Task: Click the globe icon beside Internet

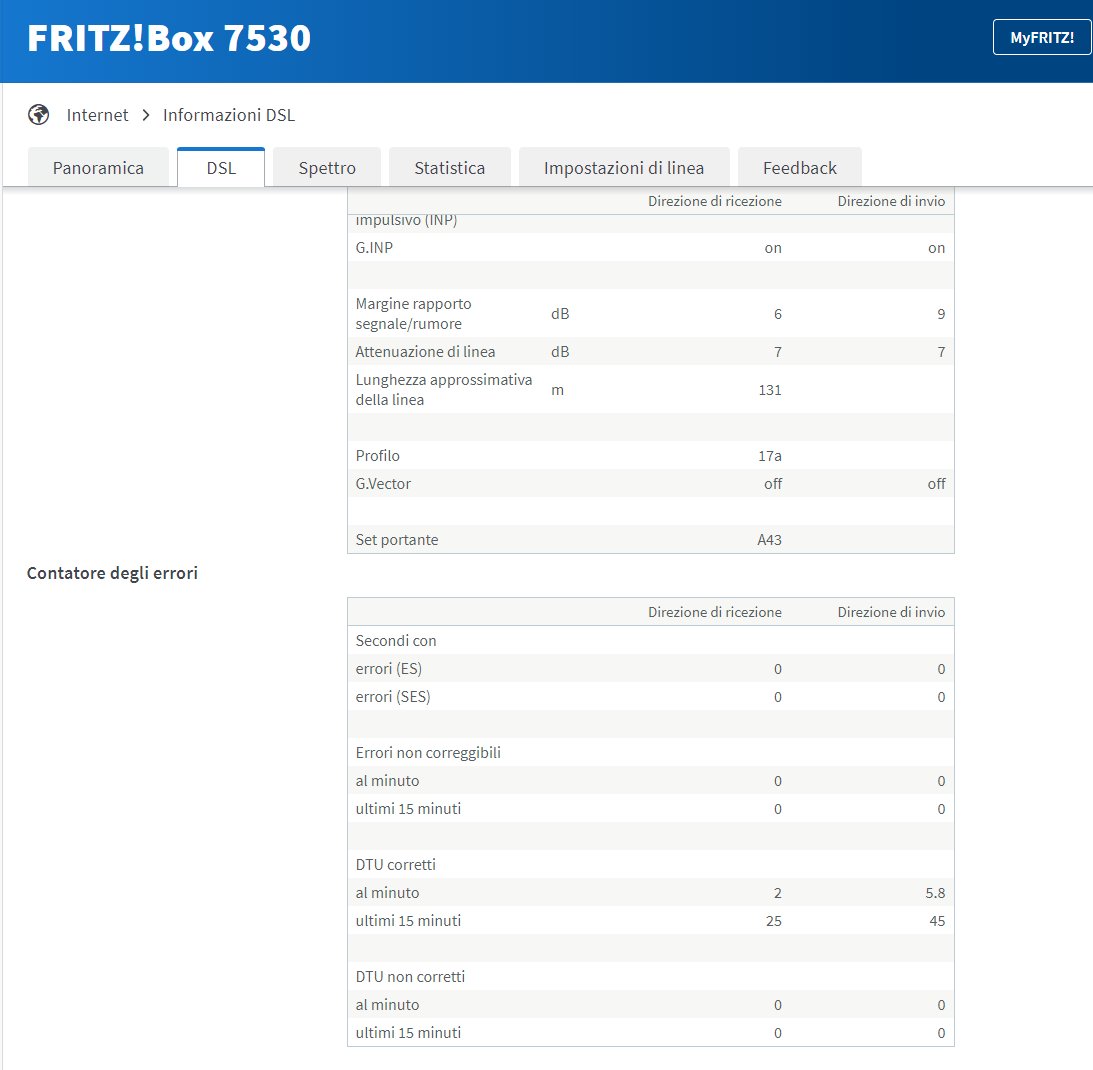Action: 38,114
